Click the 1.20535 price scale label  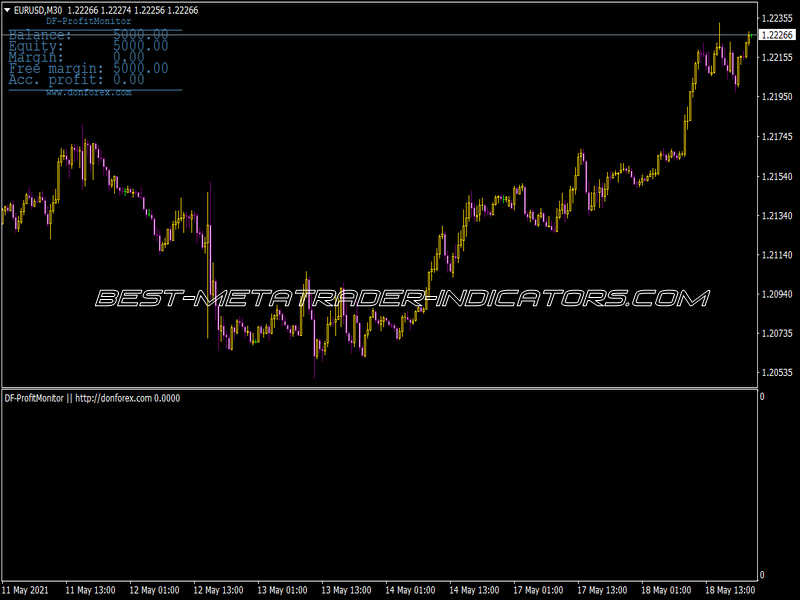tap(777, 372)
